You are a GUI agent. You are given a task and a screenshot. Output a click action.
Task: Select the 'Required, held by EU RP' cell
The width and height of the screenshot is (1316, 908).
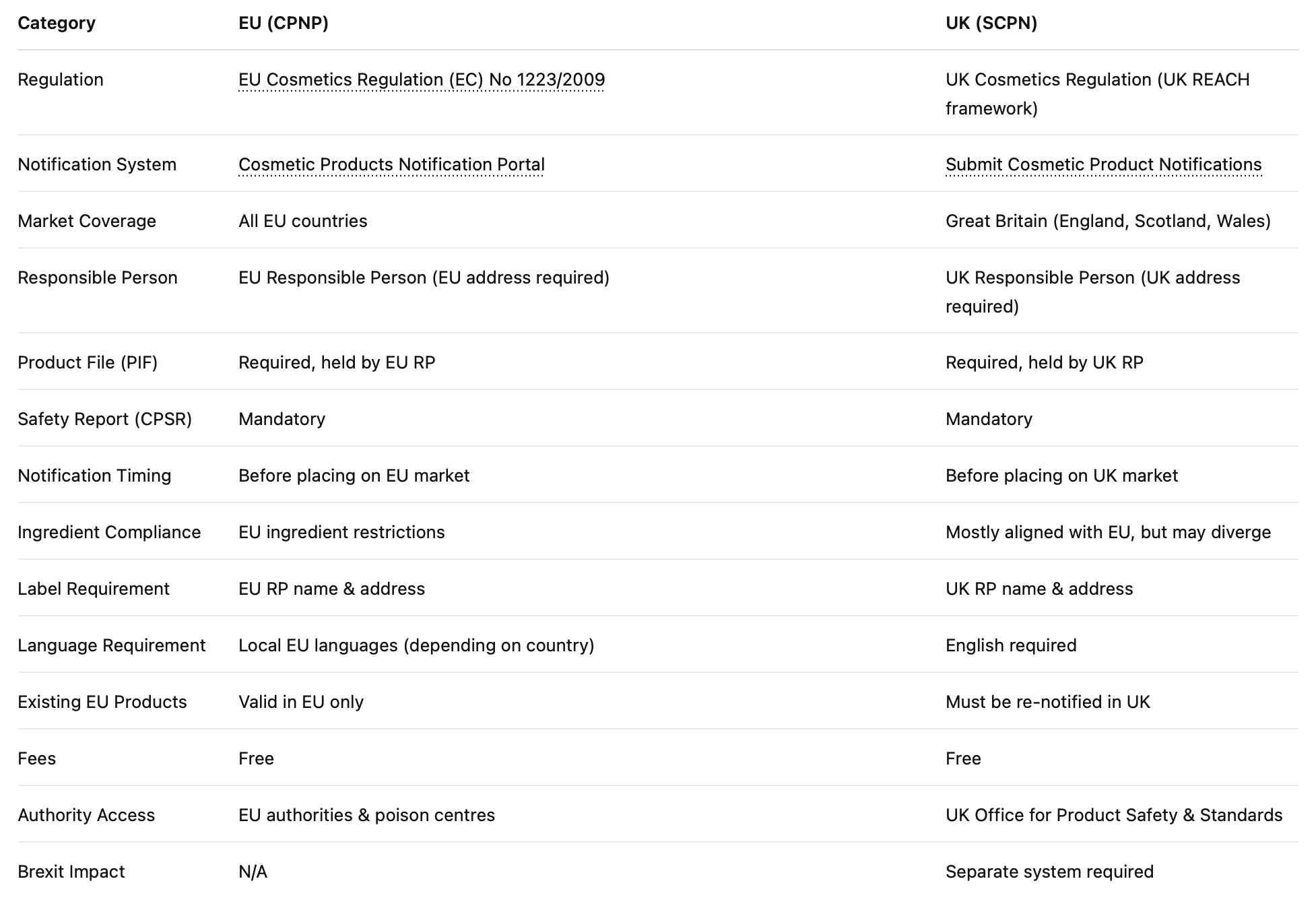(x=337, y=362)
